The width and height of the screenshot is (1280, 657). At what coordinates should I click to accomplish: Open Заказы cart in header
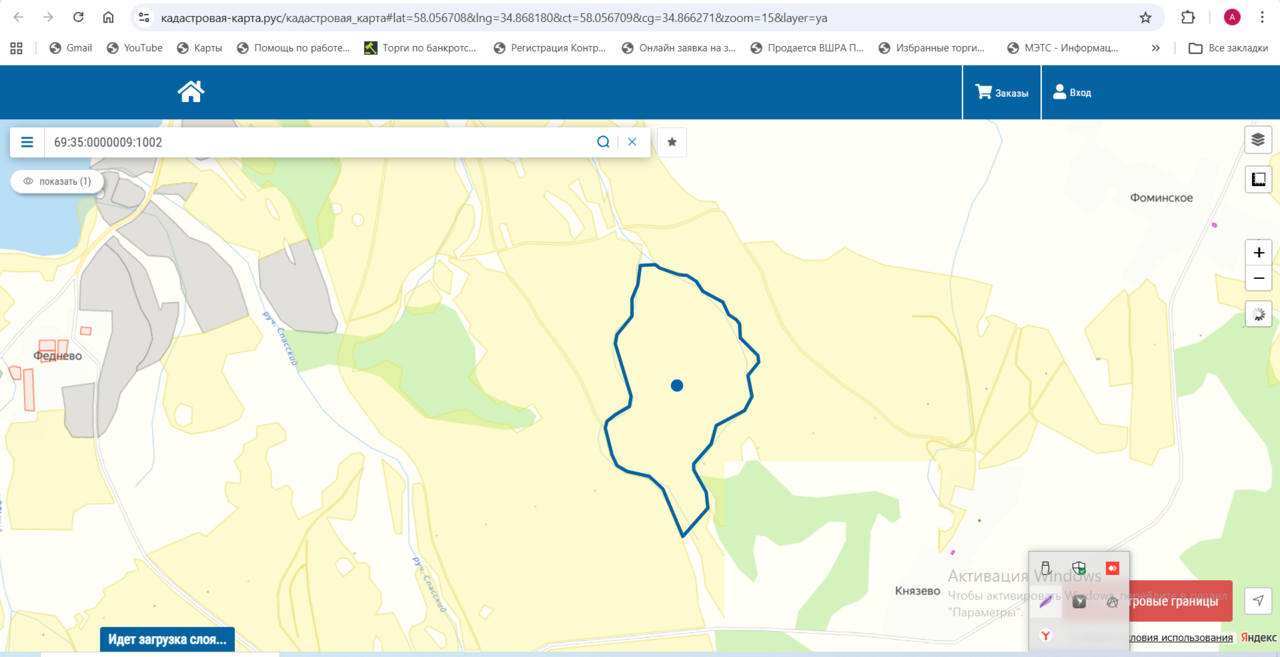(x=1002, y=93)
